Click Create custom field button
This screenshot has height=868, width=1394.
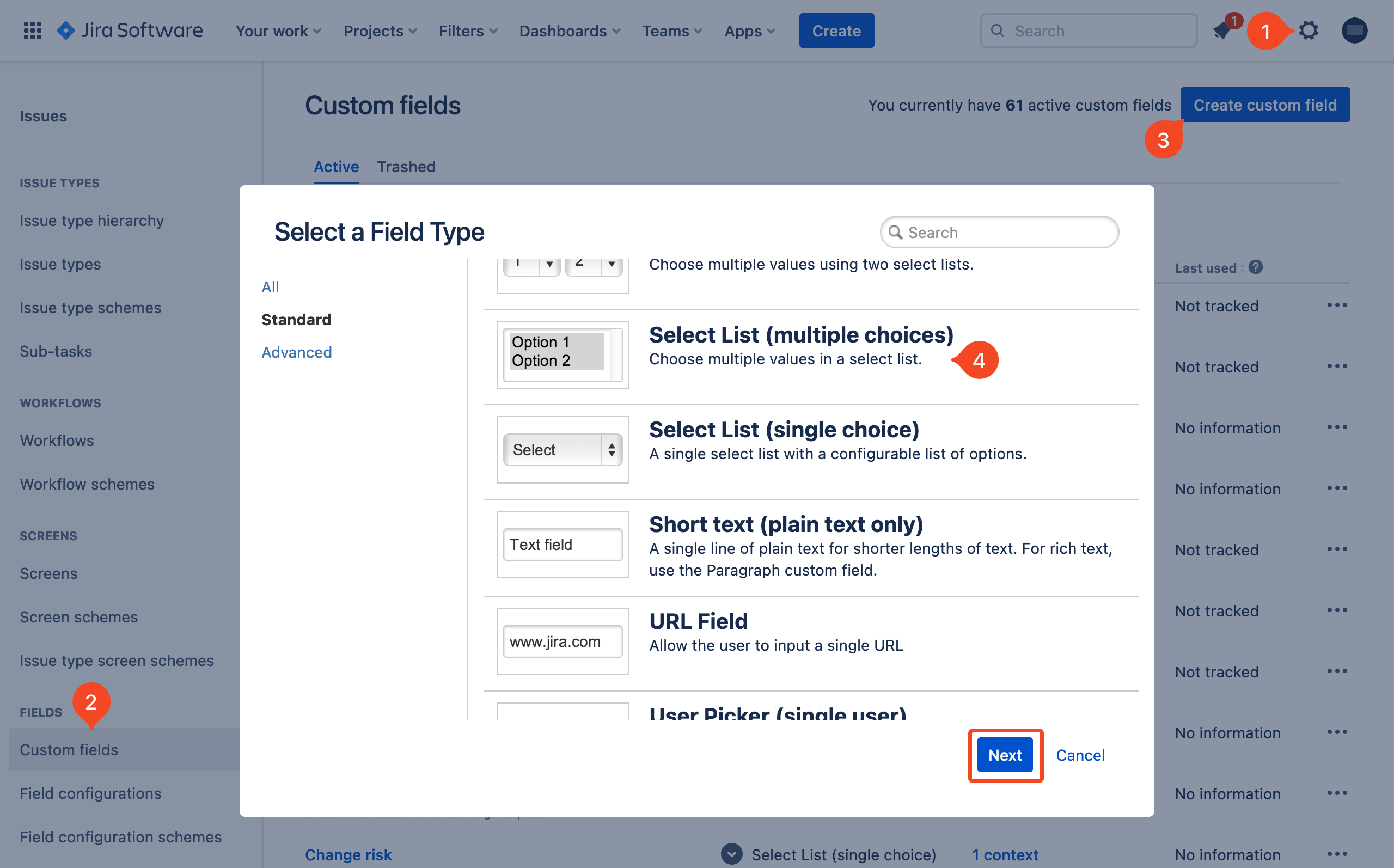[1265, 105]
